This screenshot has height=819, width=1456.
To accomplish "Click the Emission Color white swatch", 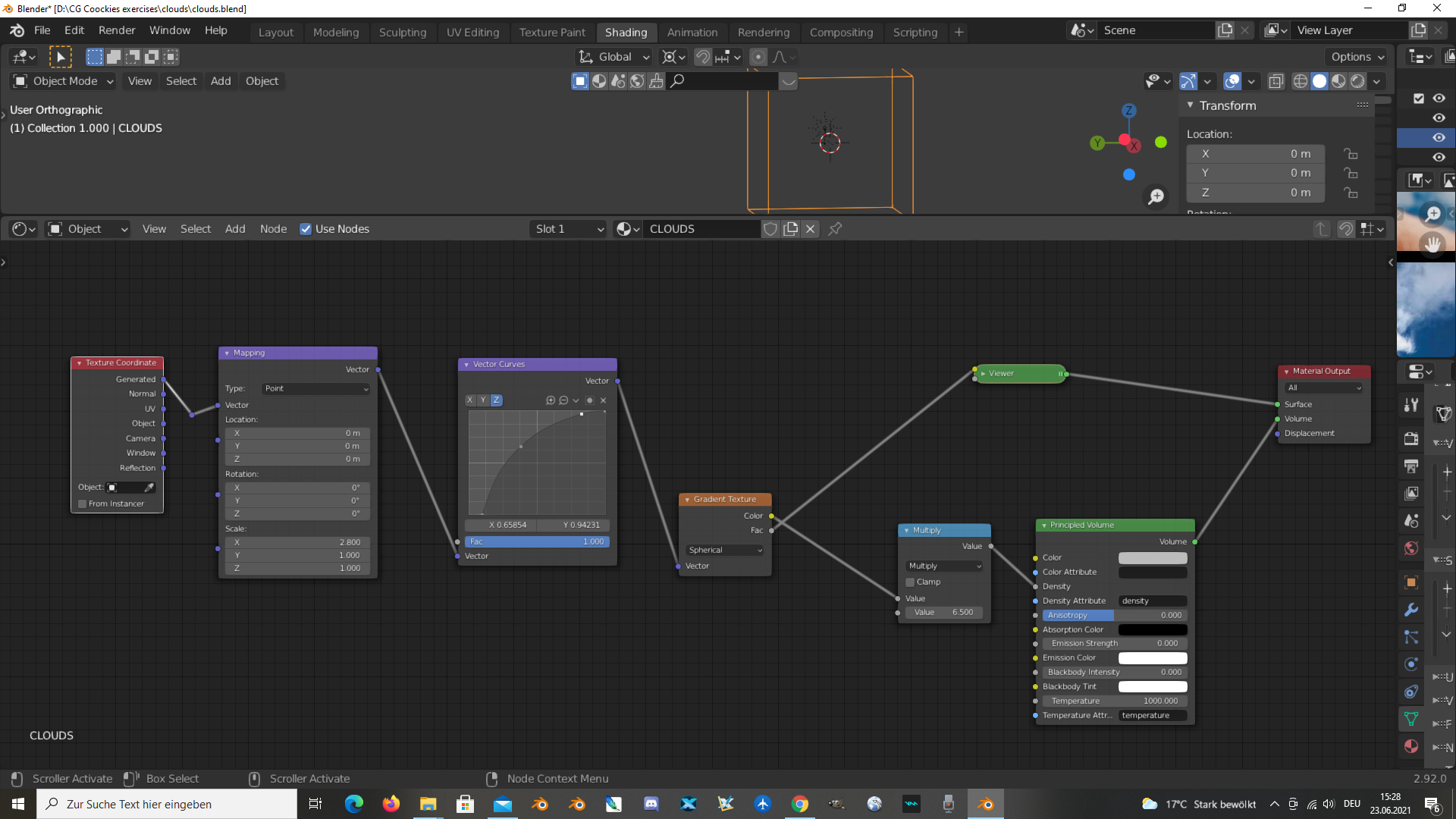I will click(1152, 658).
